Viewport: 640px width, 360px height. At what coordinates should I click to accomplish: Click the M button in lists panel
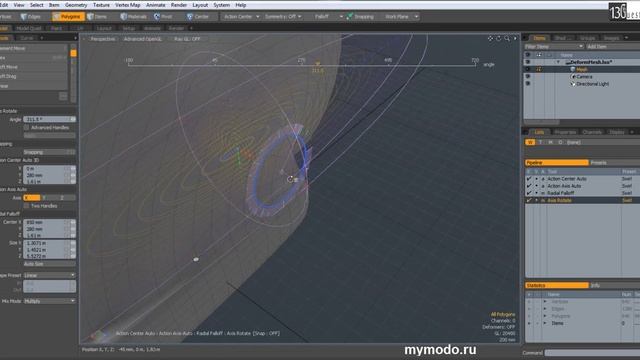[550, 142]
